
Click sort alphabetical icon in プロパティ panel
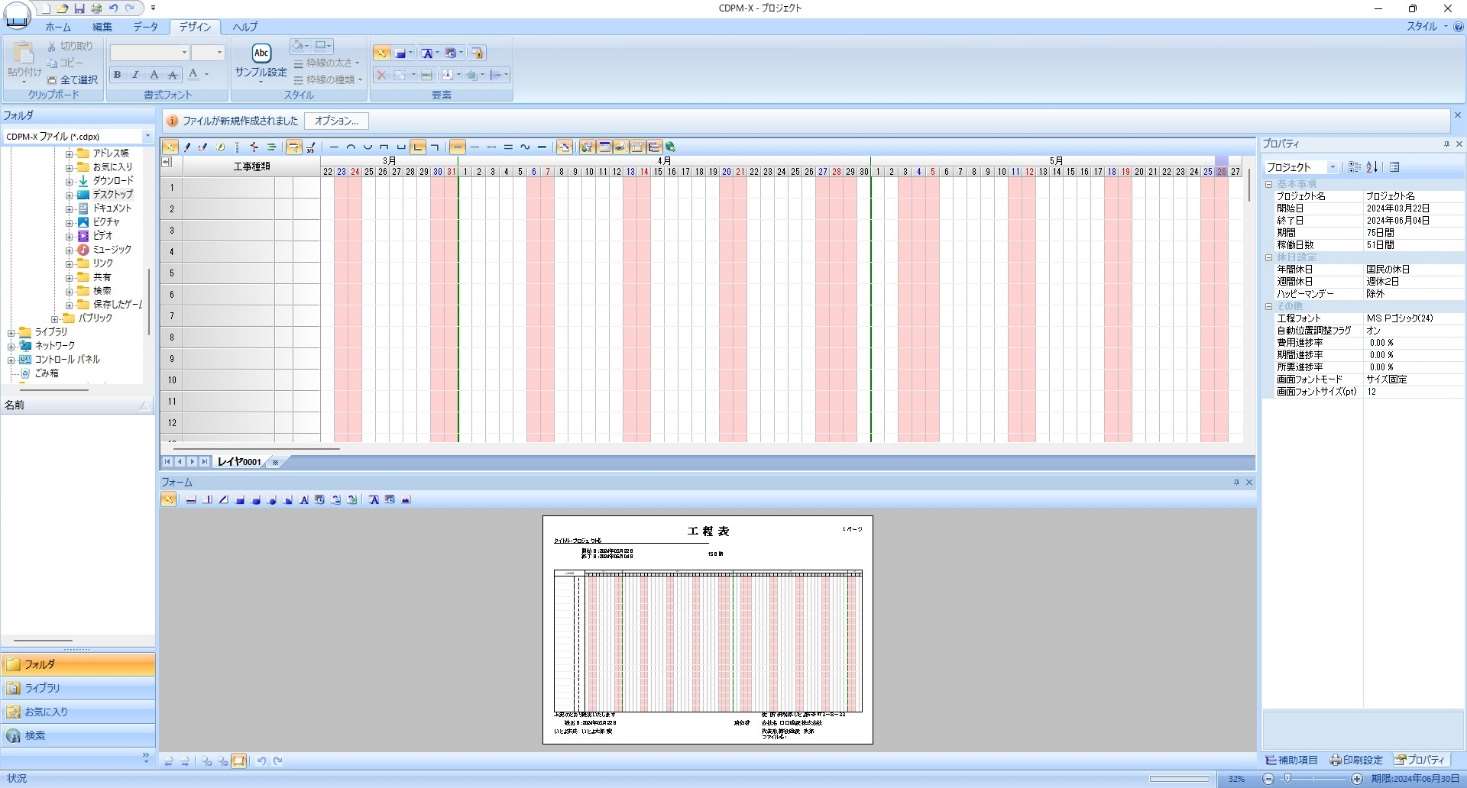1371,167
